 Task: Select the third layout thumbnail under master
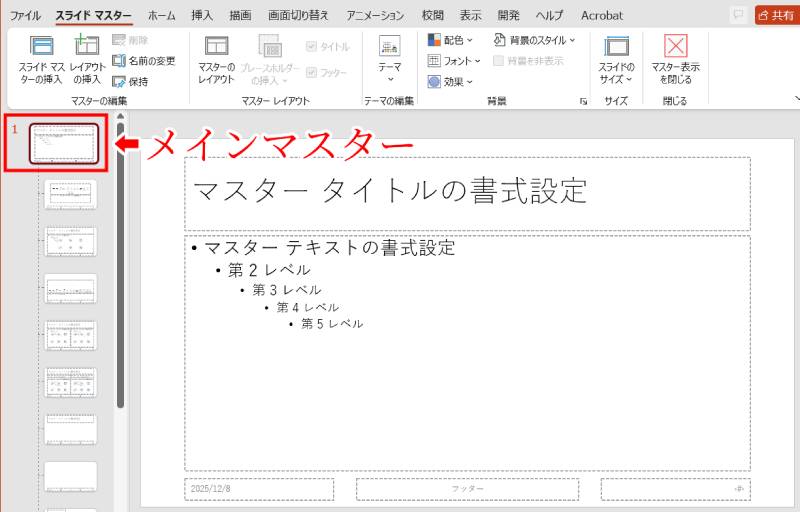tap(70, 289)
